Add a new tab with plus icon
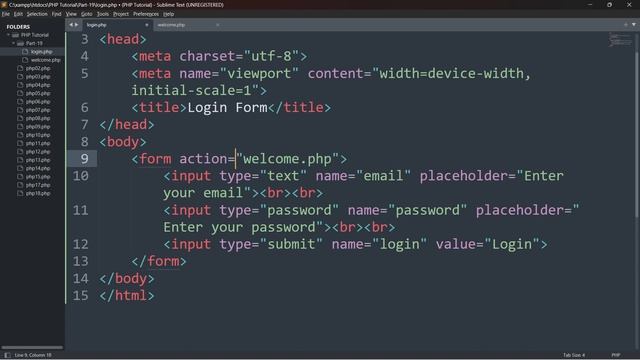 click(x=626, y=25)
